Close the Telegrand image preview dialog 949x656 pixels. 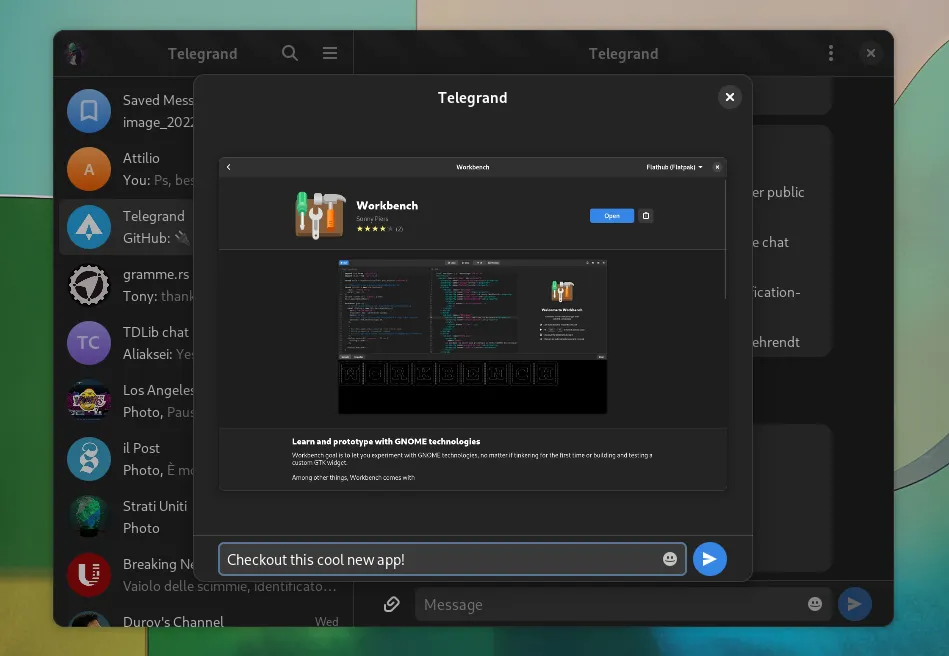[x=730, y=97]
